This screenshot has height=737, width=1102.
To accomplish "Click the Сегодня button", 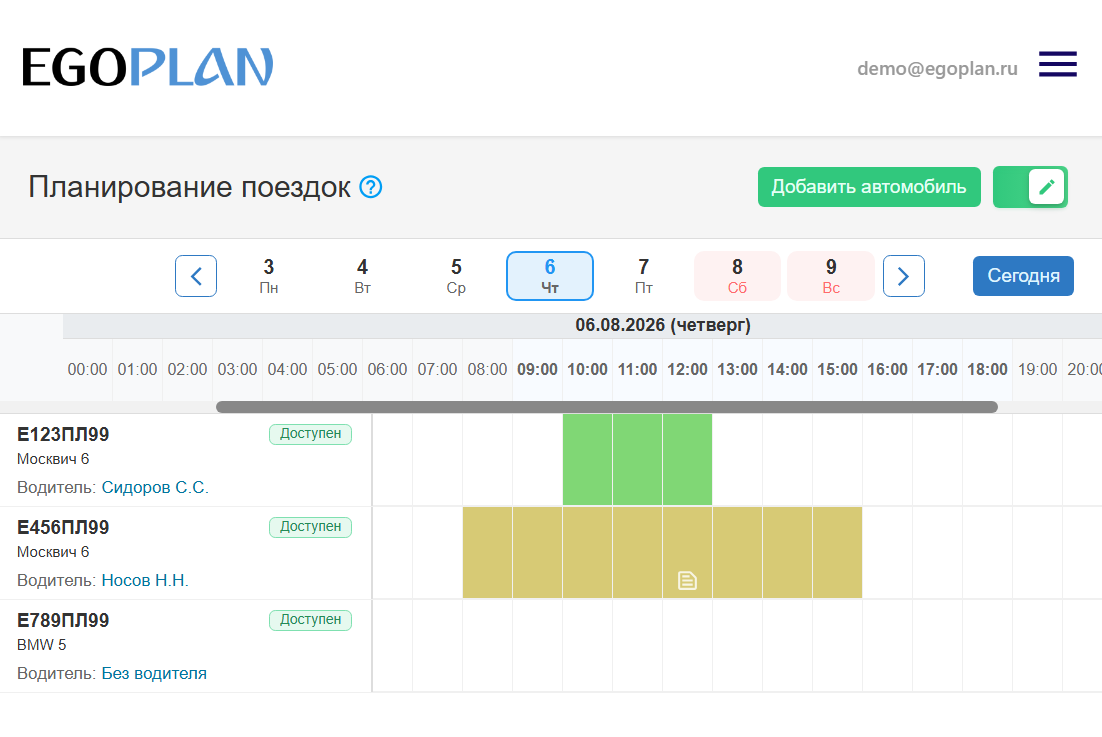I will [1023, 276].
